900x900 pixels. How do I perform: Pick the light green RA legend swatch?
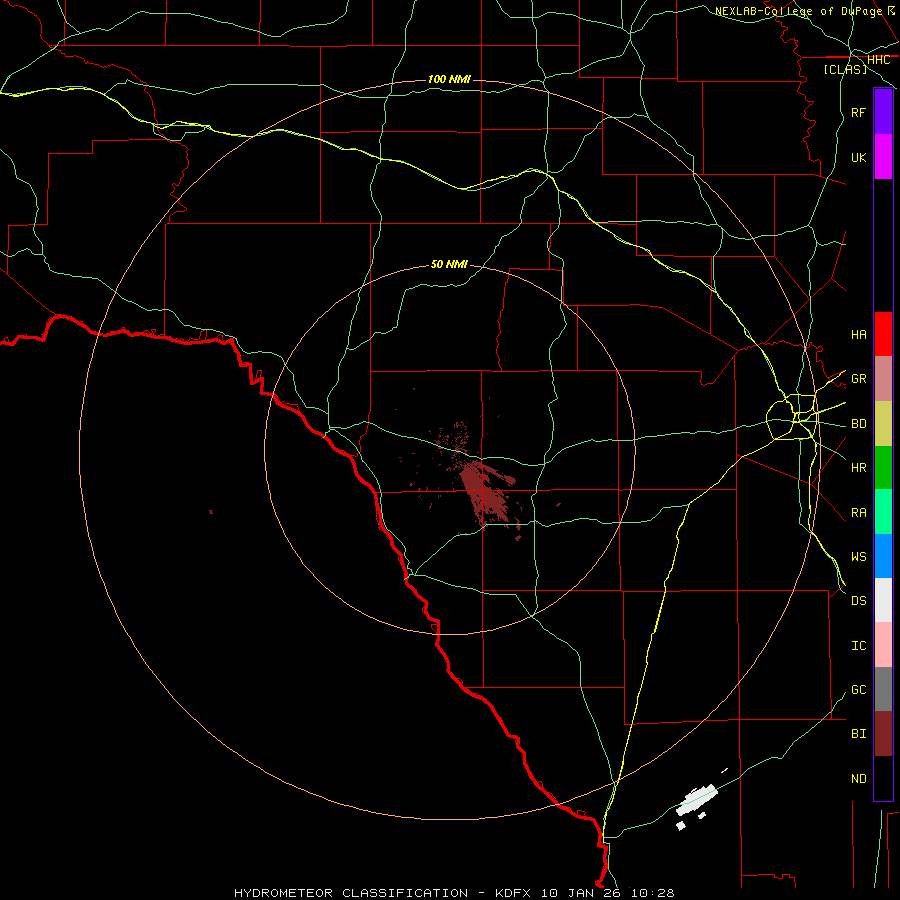(x=883, y=512)
